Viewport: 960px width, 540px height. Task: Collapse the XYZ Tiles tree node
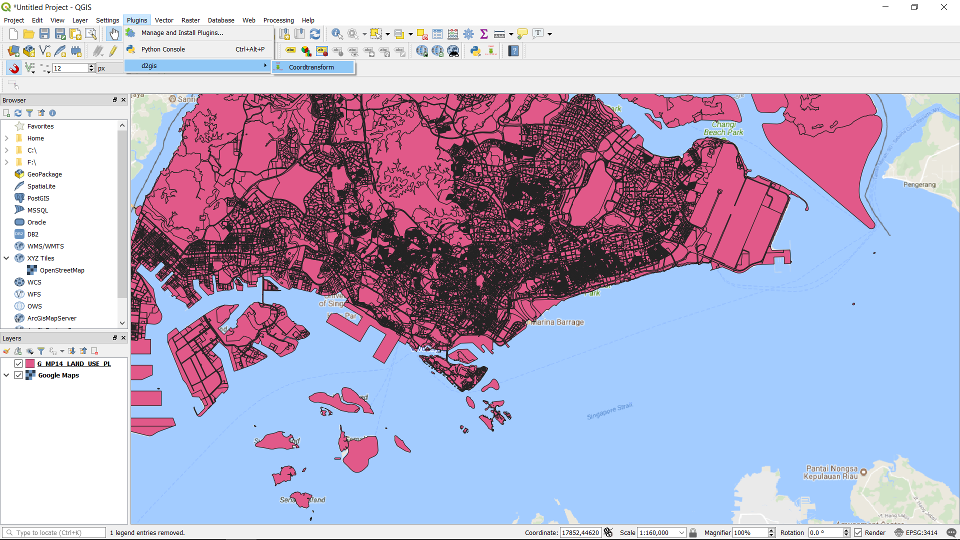(x=7, y=258)
